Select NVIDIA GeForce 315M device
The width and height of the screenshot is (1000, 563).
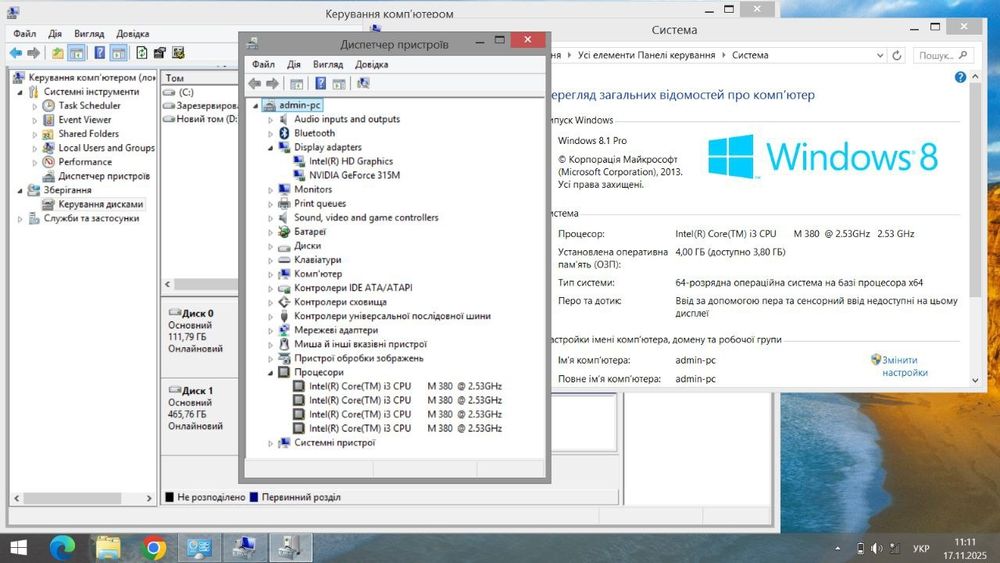355,175
